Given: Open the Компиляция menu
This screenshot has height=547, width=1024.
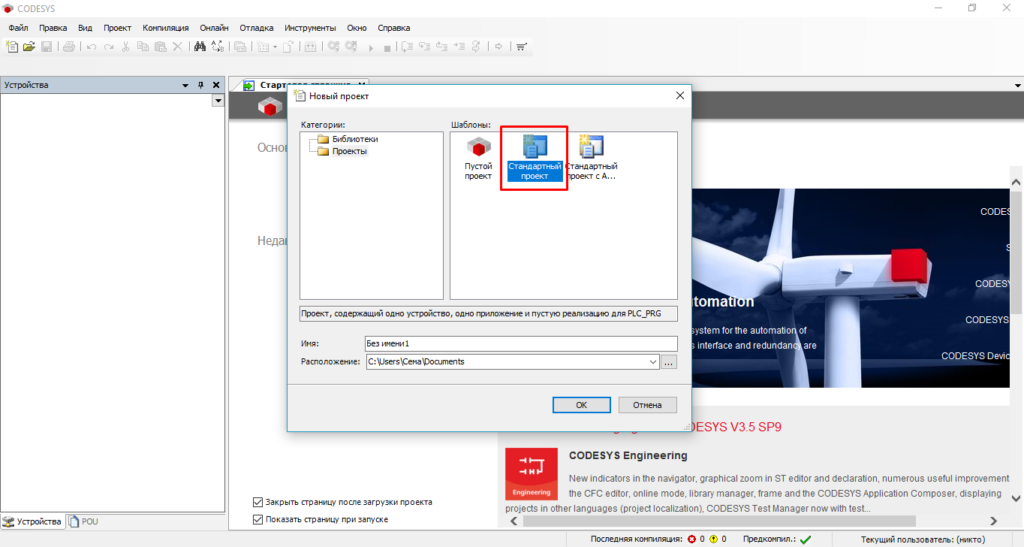Looking at the screenshot, I should 165,28.
